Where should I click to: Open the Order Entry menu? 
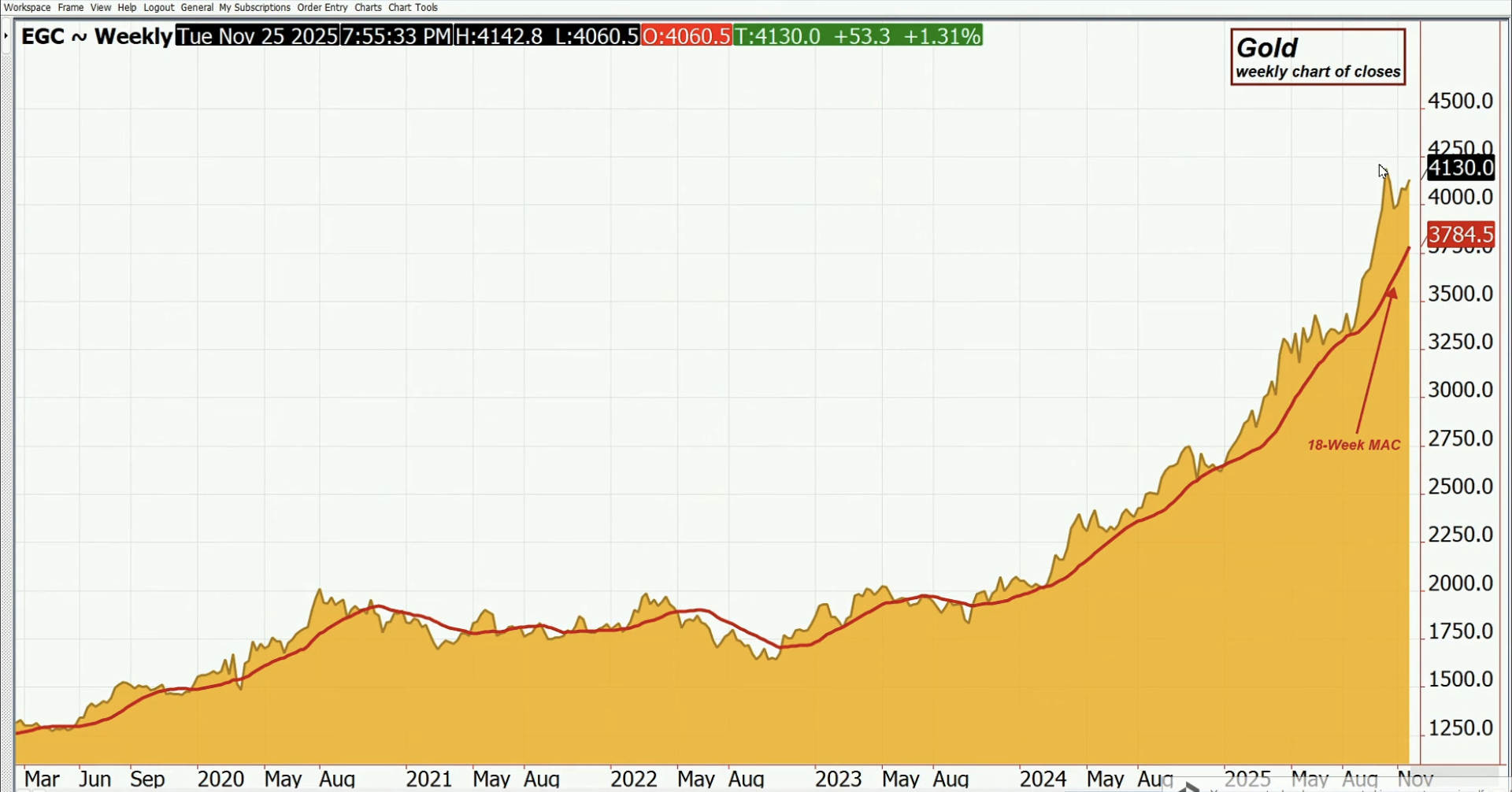tap(322, 8)
